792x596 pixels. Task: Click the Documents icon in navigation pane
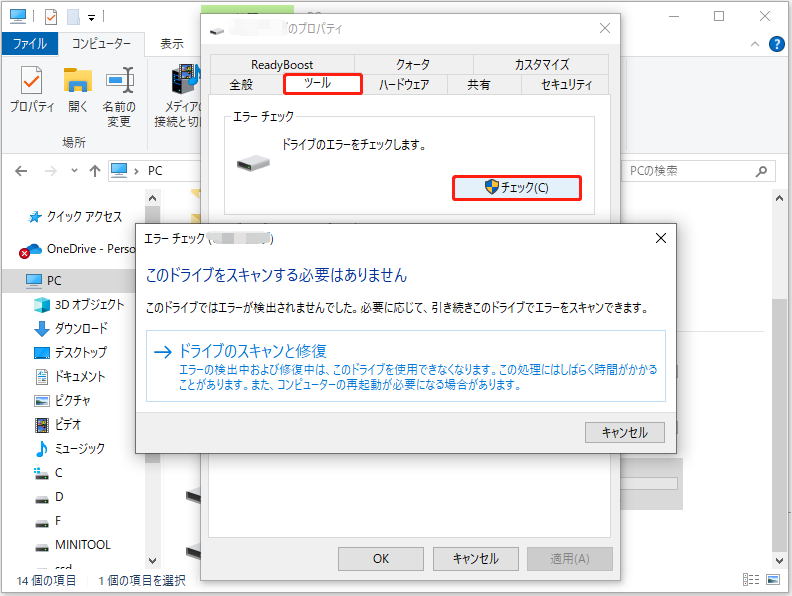click(41, 376)
